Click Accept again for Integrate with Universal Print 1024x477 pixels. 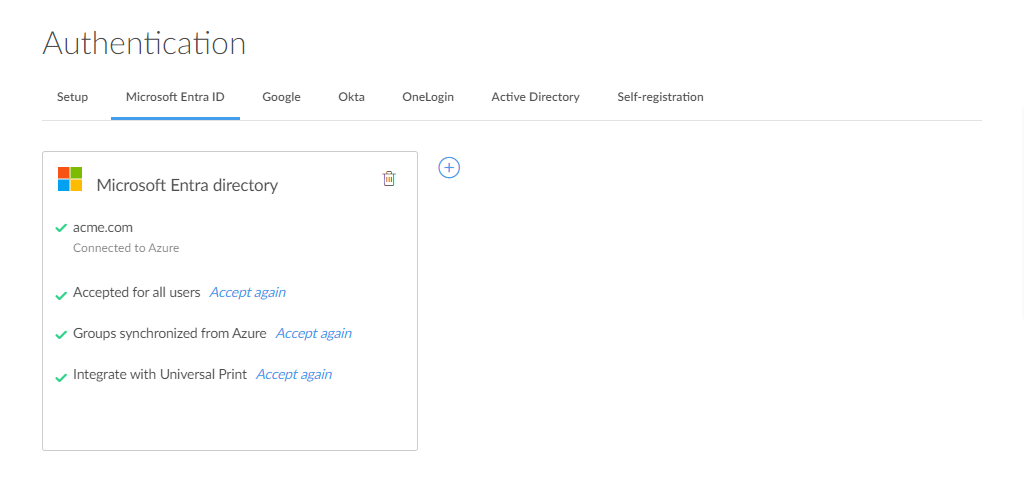coord(294,374)
